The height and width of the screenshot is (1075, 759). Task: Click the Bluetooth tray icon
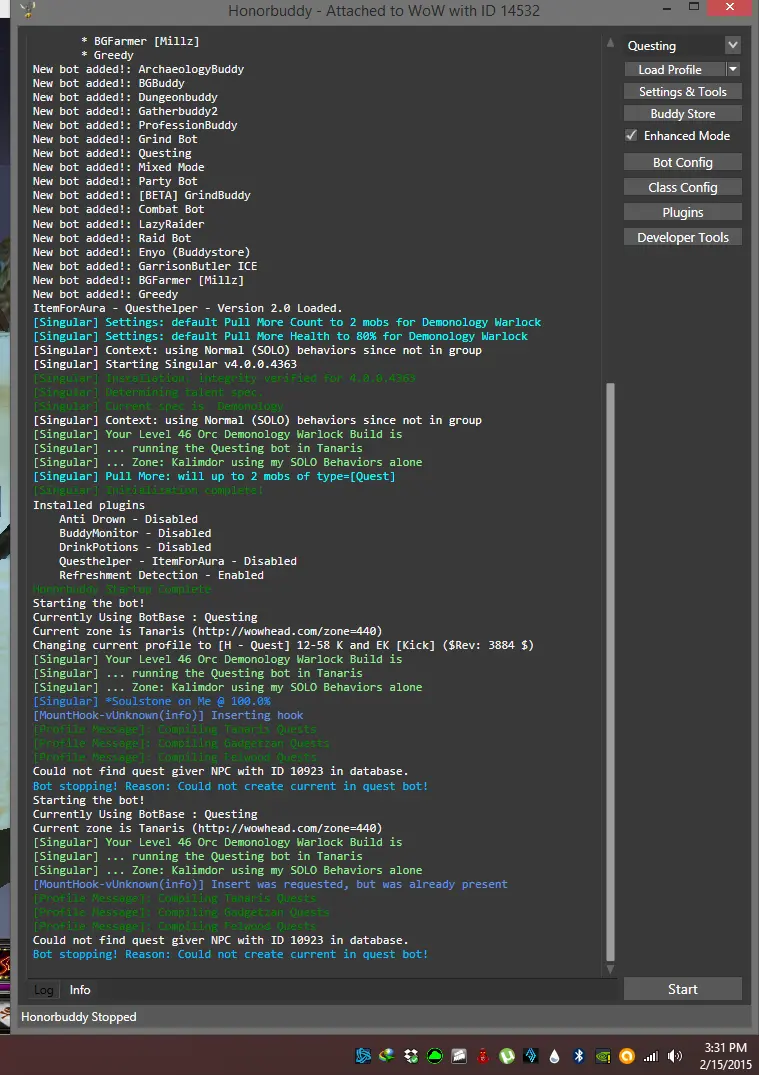(x=579, y=1056)
